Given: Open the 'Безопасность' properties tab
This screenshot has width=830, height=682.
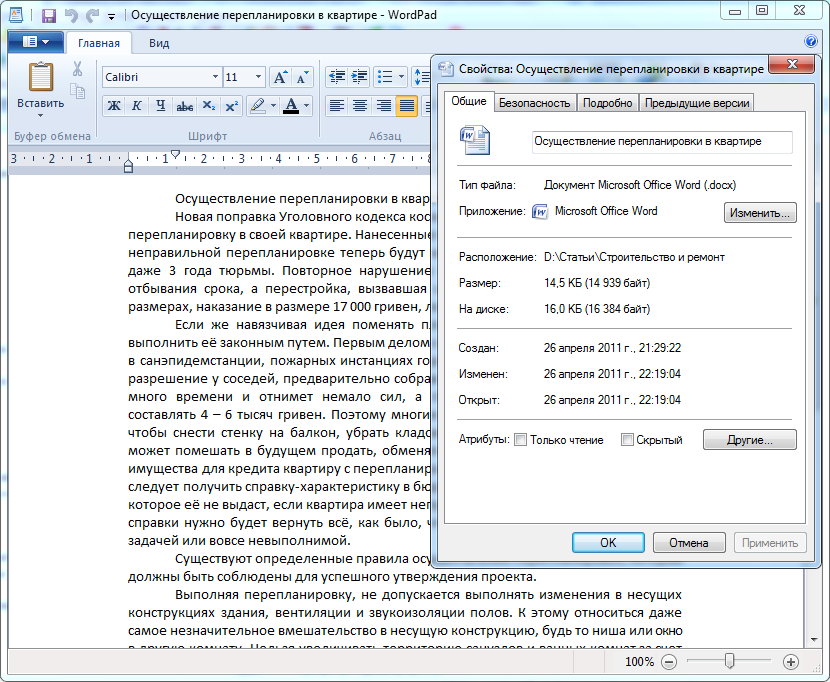Looking at the screenshot, I should [x=534, y=103].
